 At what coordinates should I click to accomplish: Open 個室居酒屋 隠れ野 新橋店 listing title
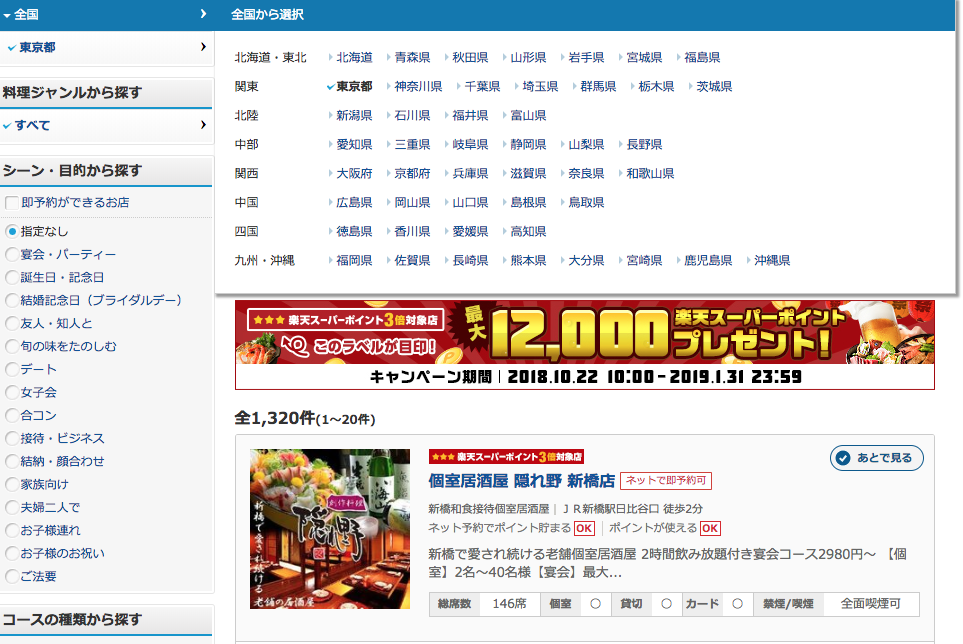(521, 481)
